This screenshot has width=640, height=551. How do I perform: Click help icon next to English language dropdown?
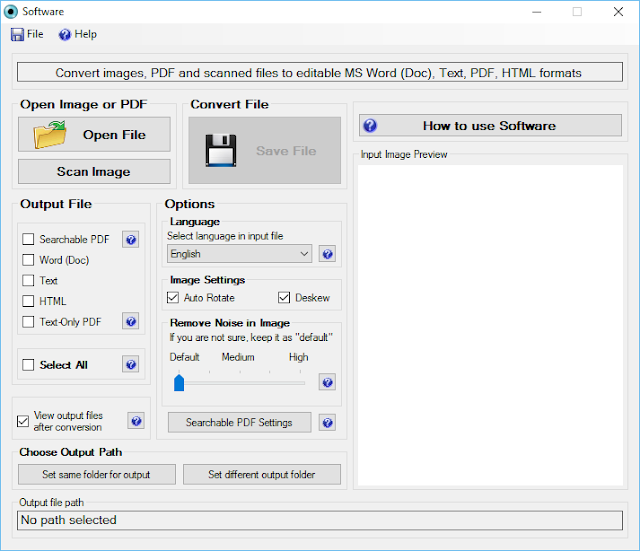(x=327, y=254)
